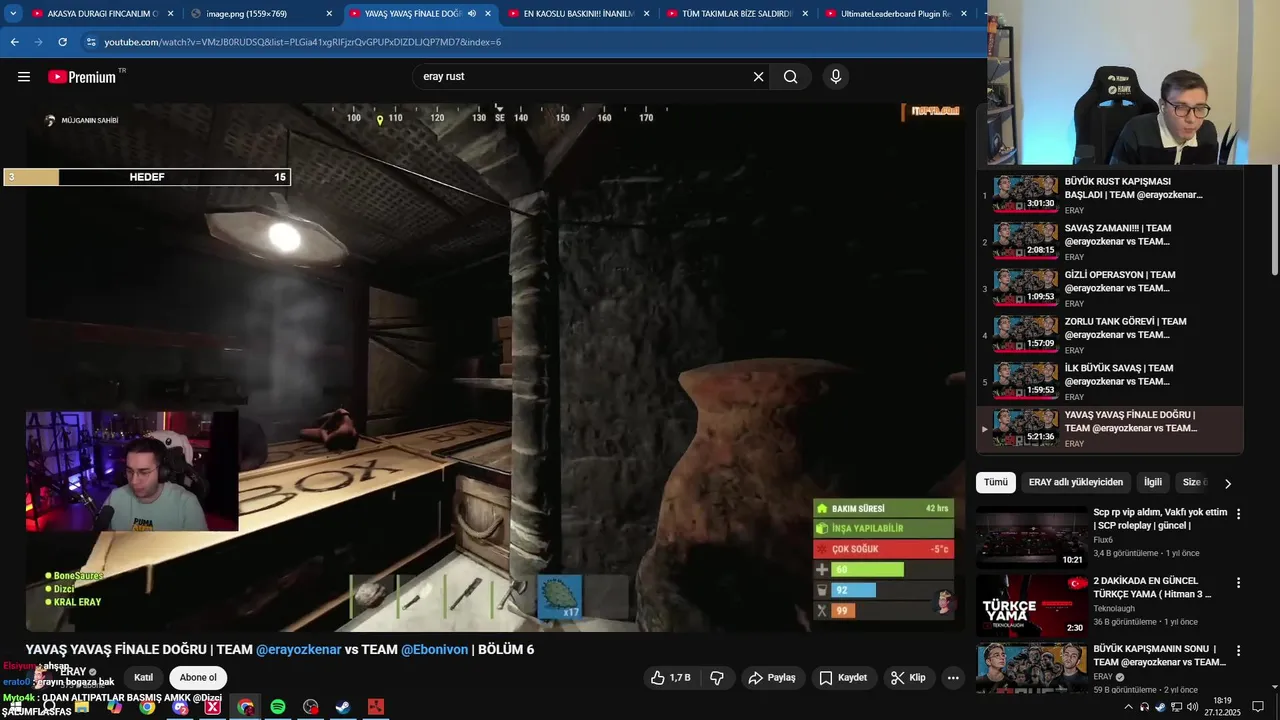Play playlist video SAVAŞ ZAMANI!!!
This screenshot has width=1280, height=720.
point(1110,242)
